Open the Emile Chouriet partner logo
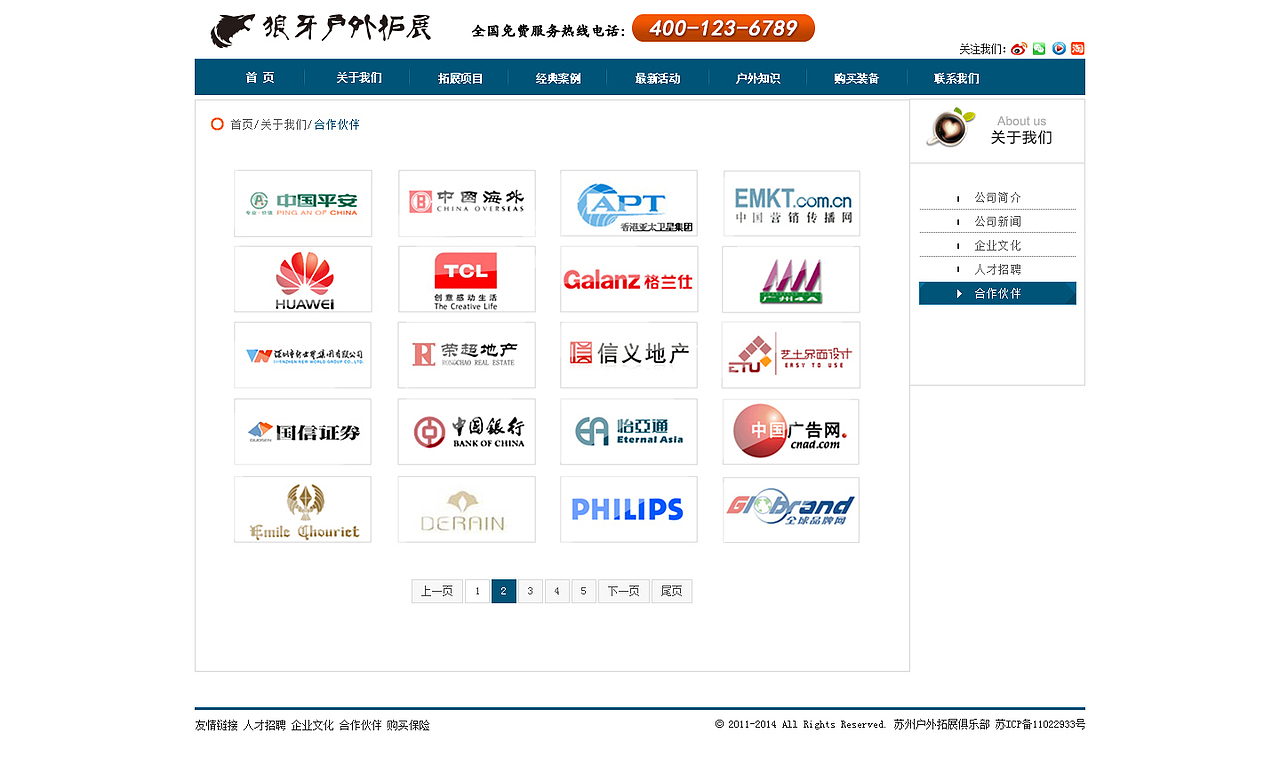 pos(303,509)
